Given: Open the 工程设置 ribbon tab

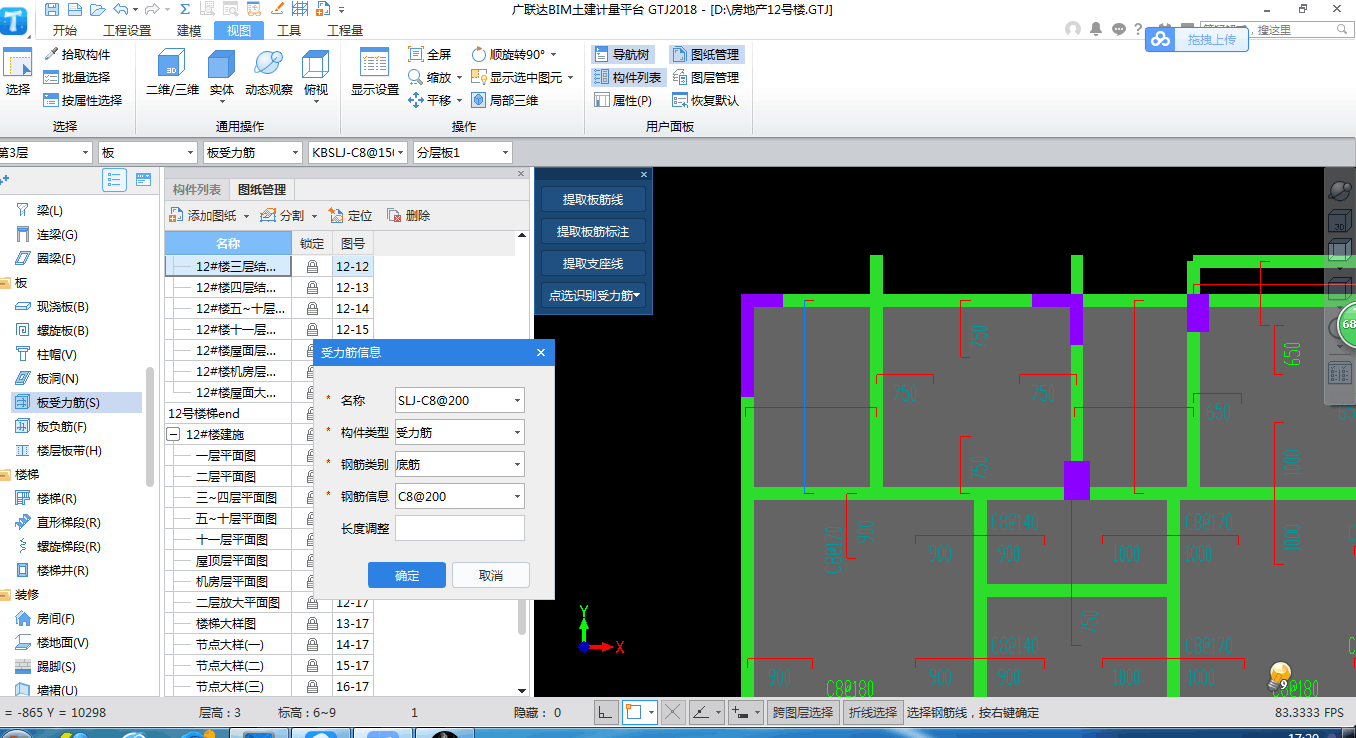Looking at the screenshot, I should point(127,31).
